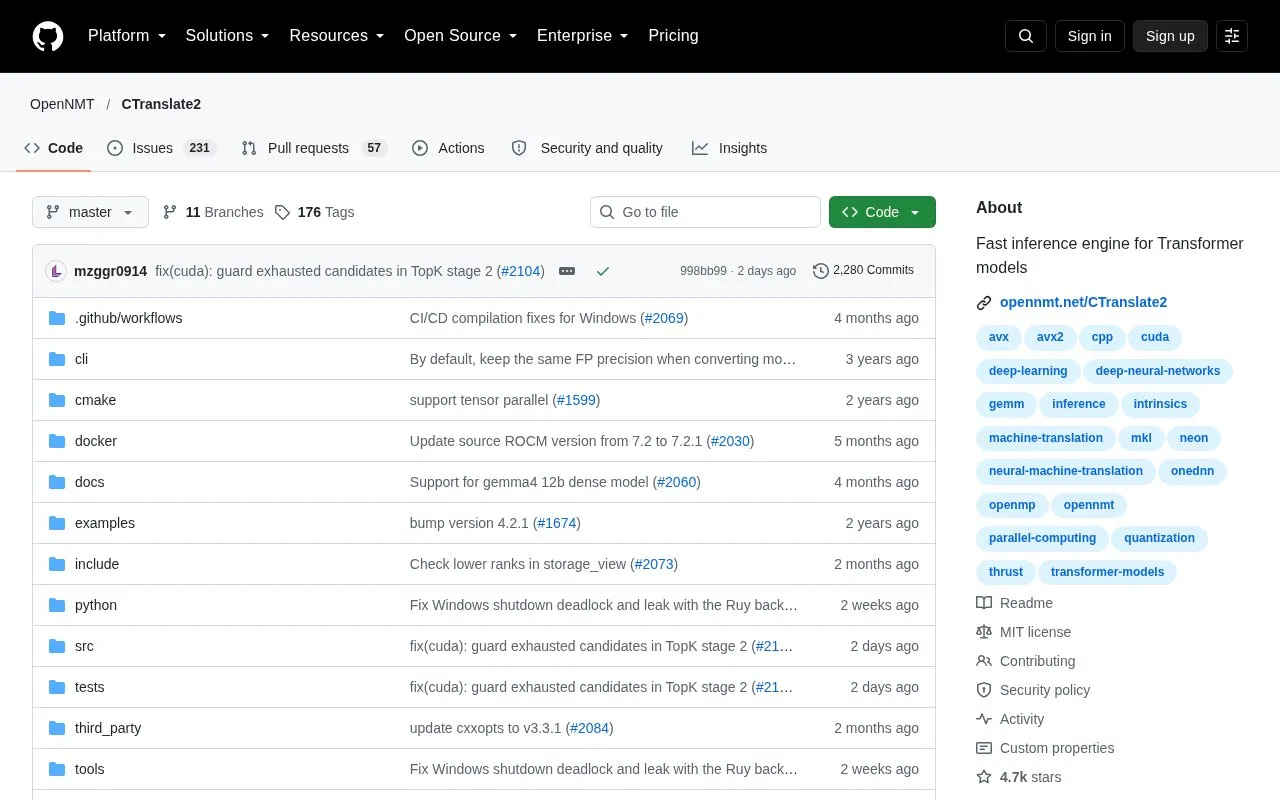Switch to the Insights tab
The height and width of the screenshot is (800, 1280).
[730, 148]
